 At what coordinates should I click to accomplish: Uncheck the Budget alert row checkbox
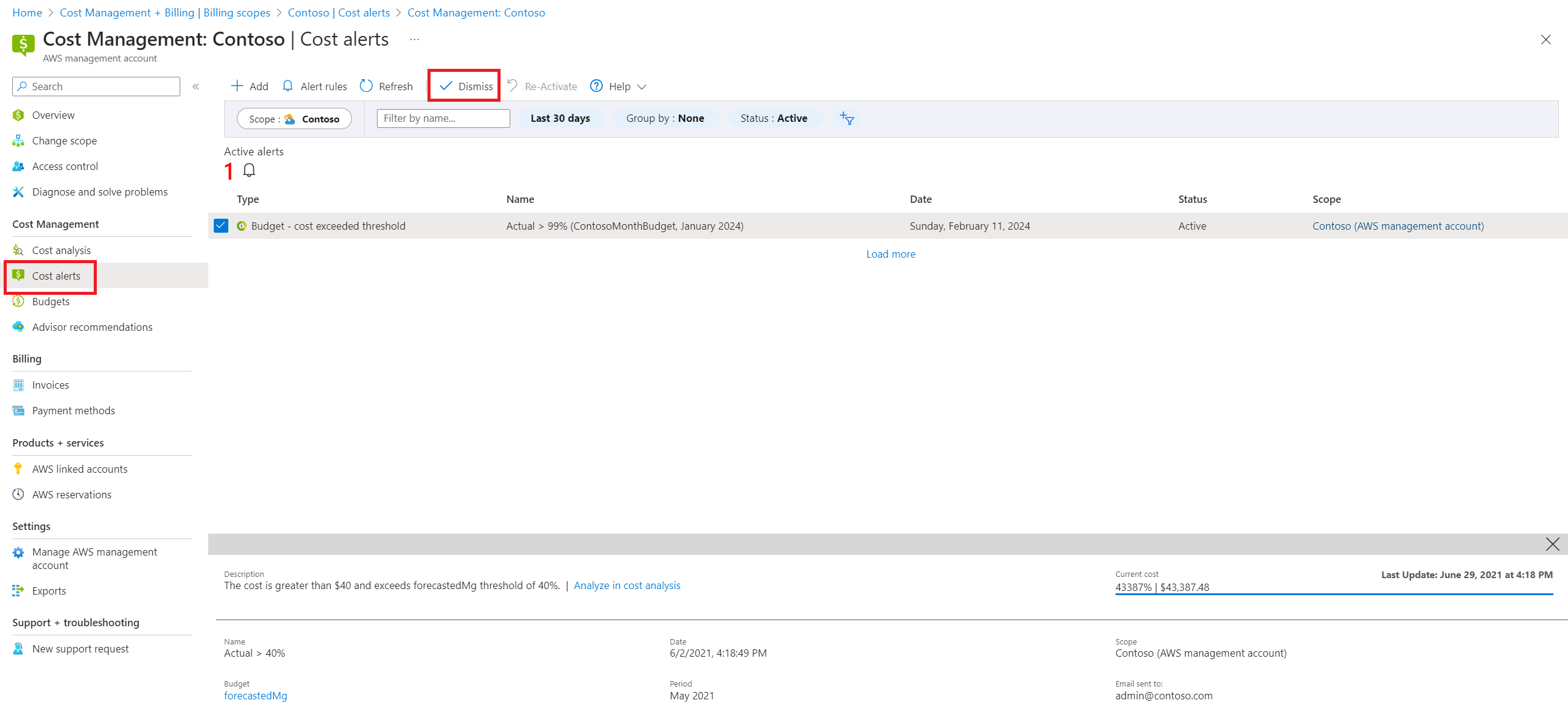click(221, 226)
